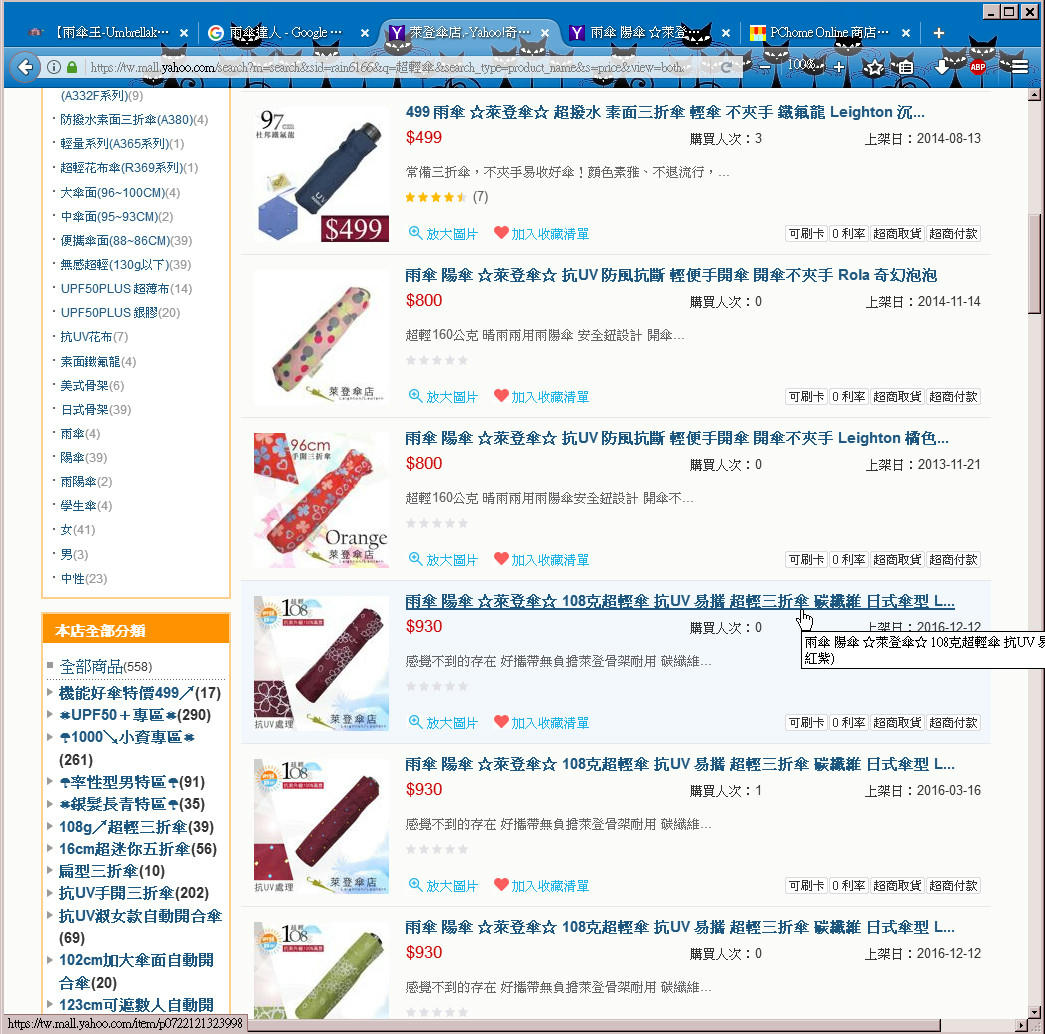
Task: Click the 可刷卡 tag on the Leighton 橘色 umbrella
Action: (x=806, y=559)
